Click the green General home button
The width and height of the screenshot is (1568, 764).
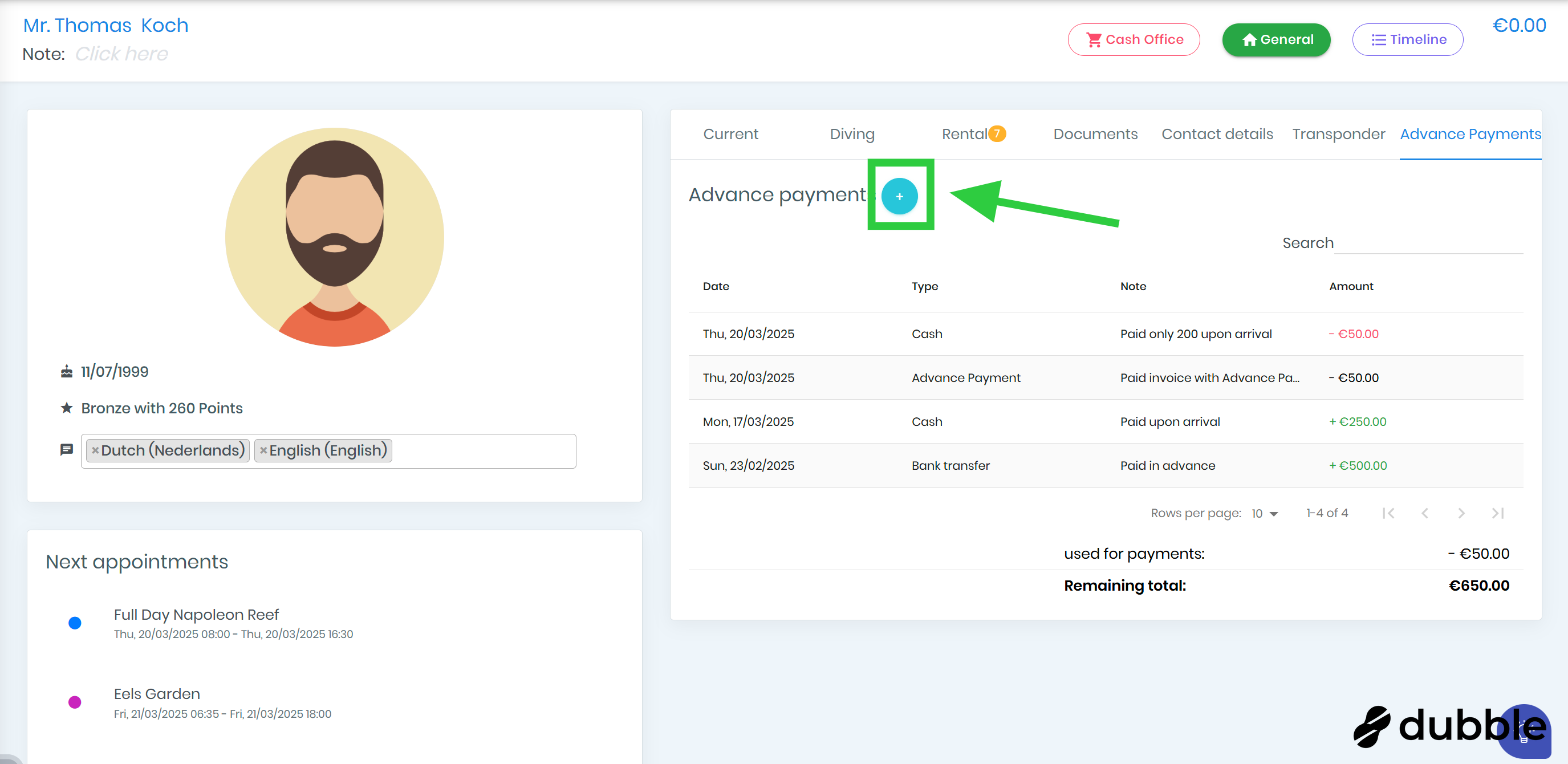pyautogui.click(x=1276, y=39)
